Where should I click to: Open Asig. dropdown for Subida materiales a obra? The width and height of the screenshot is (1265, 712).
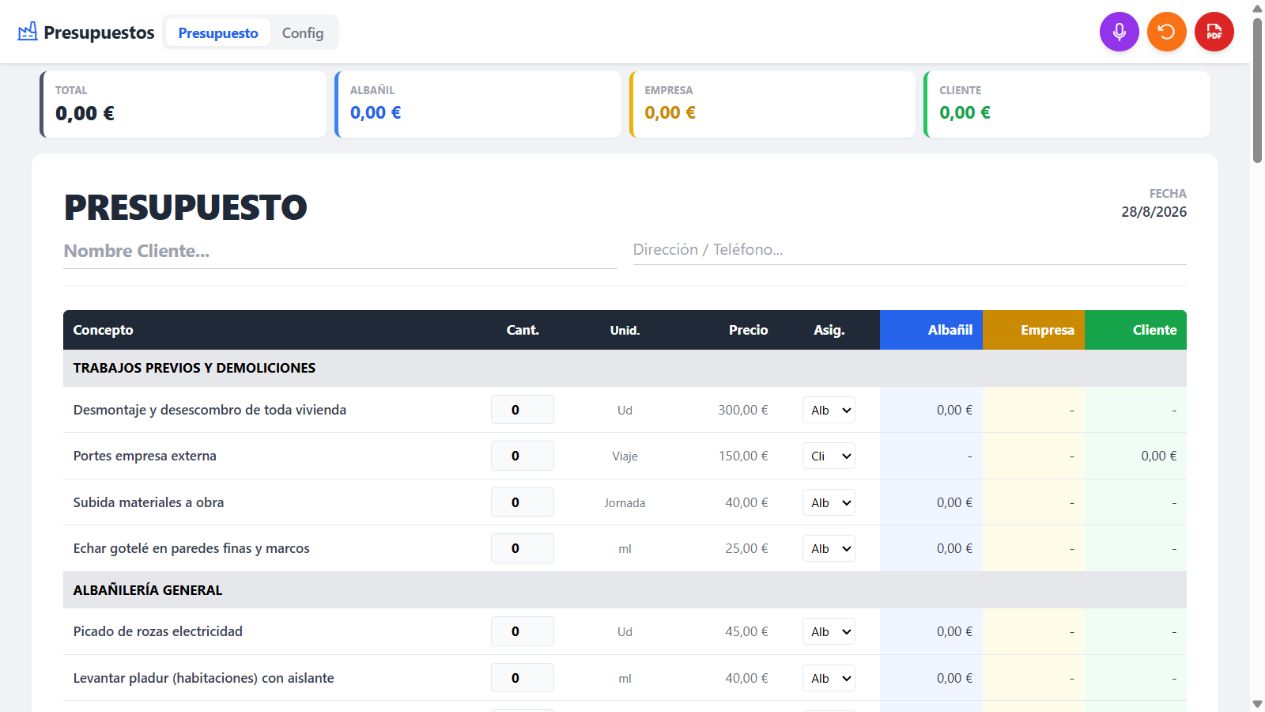[829, 502]
